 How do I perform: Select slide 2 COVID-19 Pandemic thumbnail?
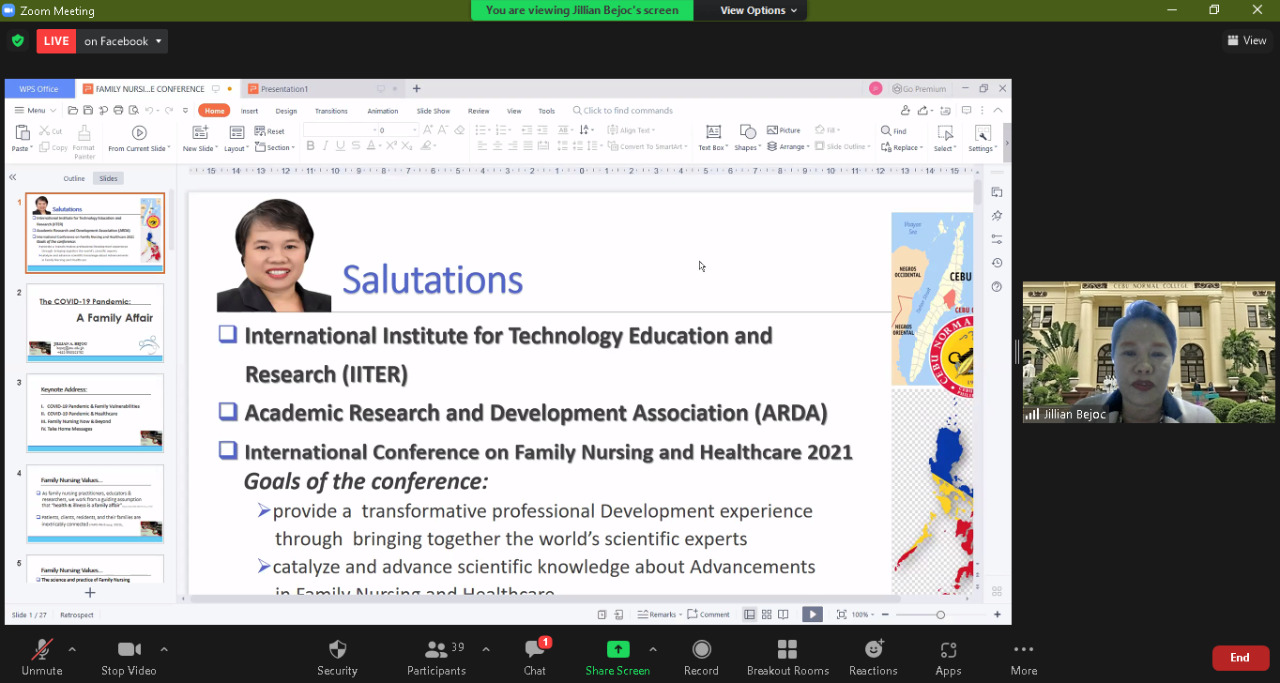click(95, 323)
